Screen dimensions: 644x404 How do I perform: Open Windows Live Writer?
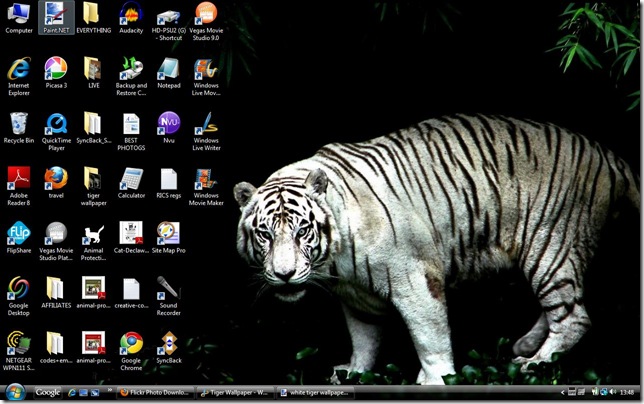click(206, 131)
